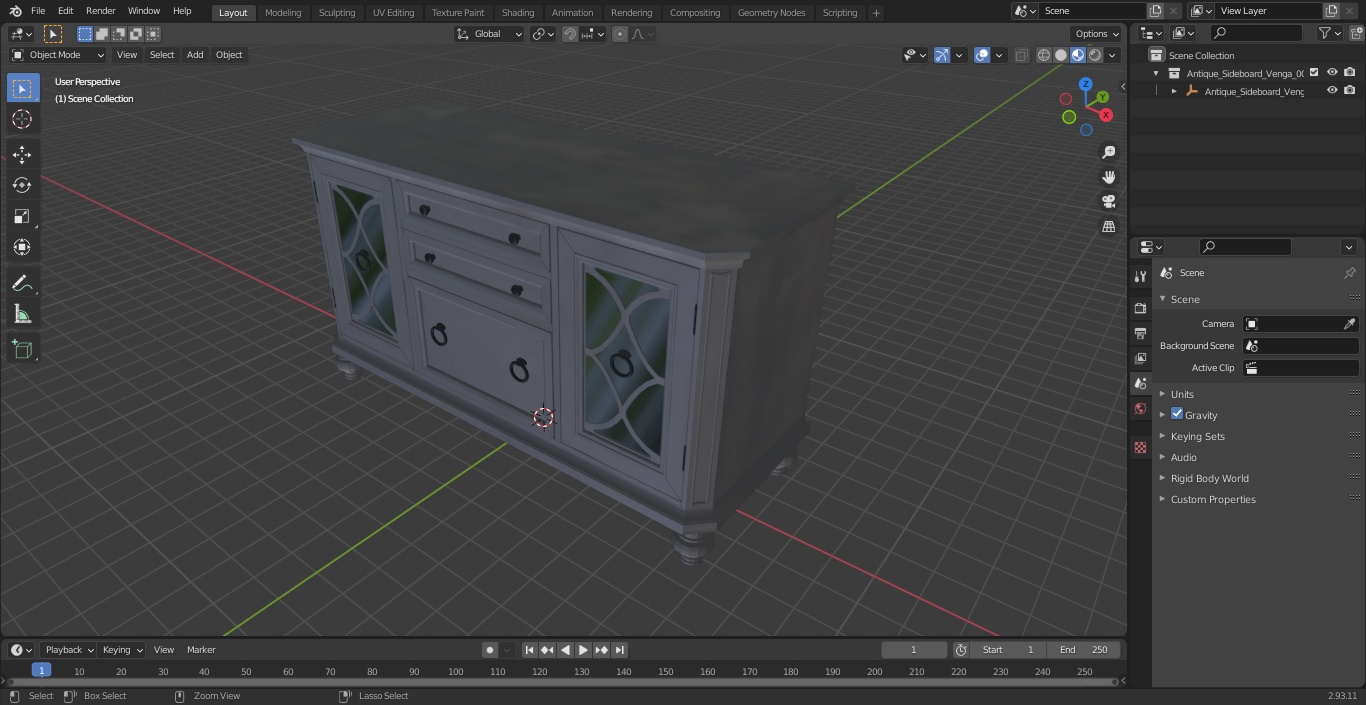The image size is (1366, 705).
Task: Toggle snapping magnet icon
Action: (x=570, y=34)
